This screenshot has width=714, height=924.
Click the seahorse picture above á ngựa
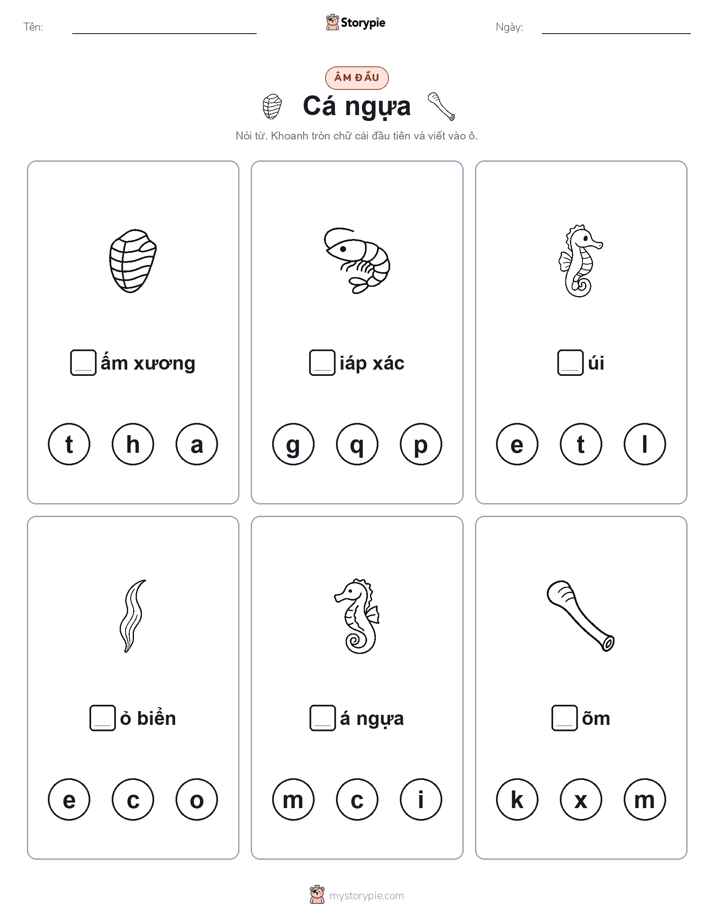point(357,616)
